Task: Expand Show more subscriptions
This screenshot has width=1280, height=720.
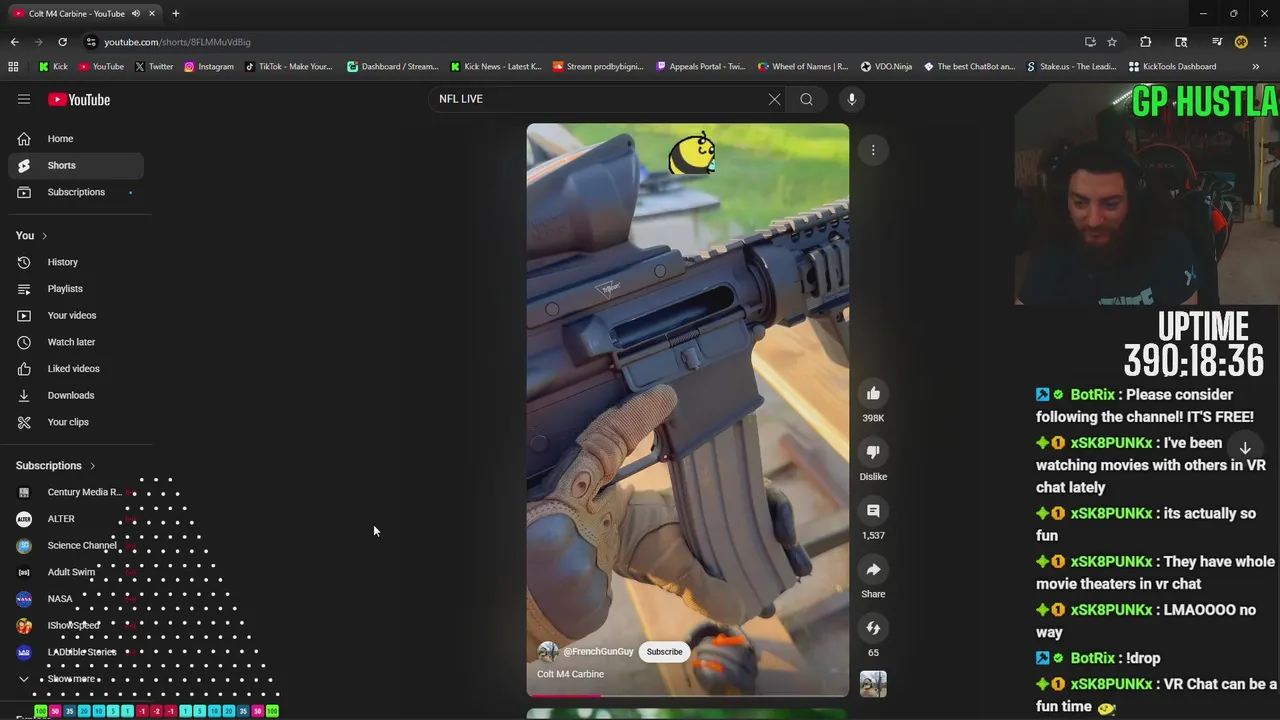Action: [x=76, y=679]
